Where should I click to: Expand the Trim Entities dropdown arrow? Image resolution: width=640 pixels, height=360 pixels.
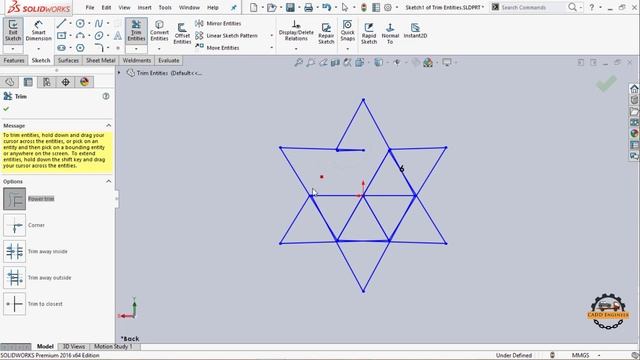[136, 49]
